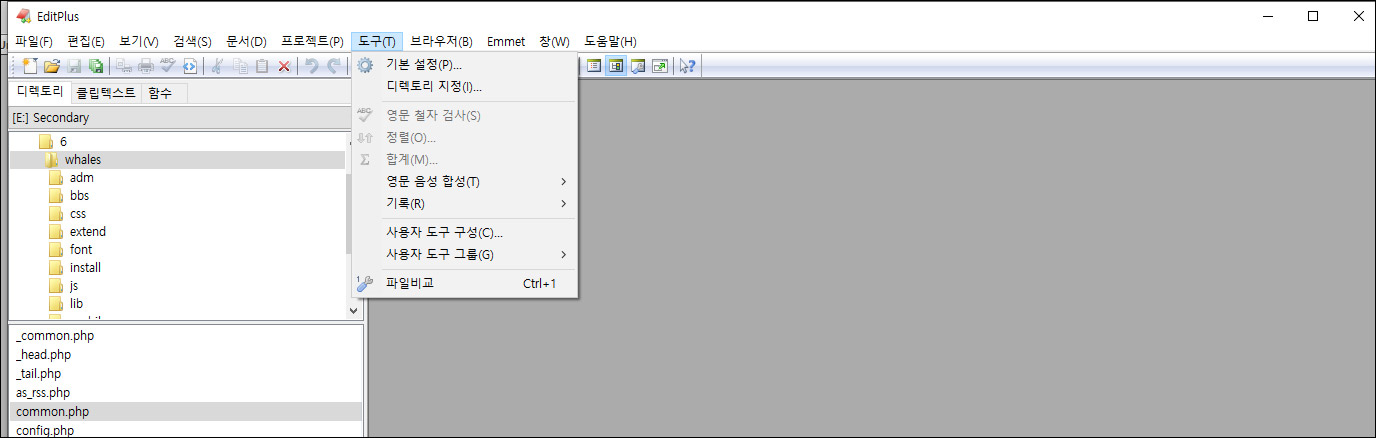Select the extend folder
This screenshot has width=1376, height=438.
click(x=87, y=232)
